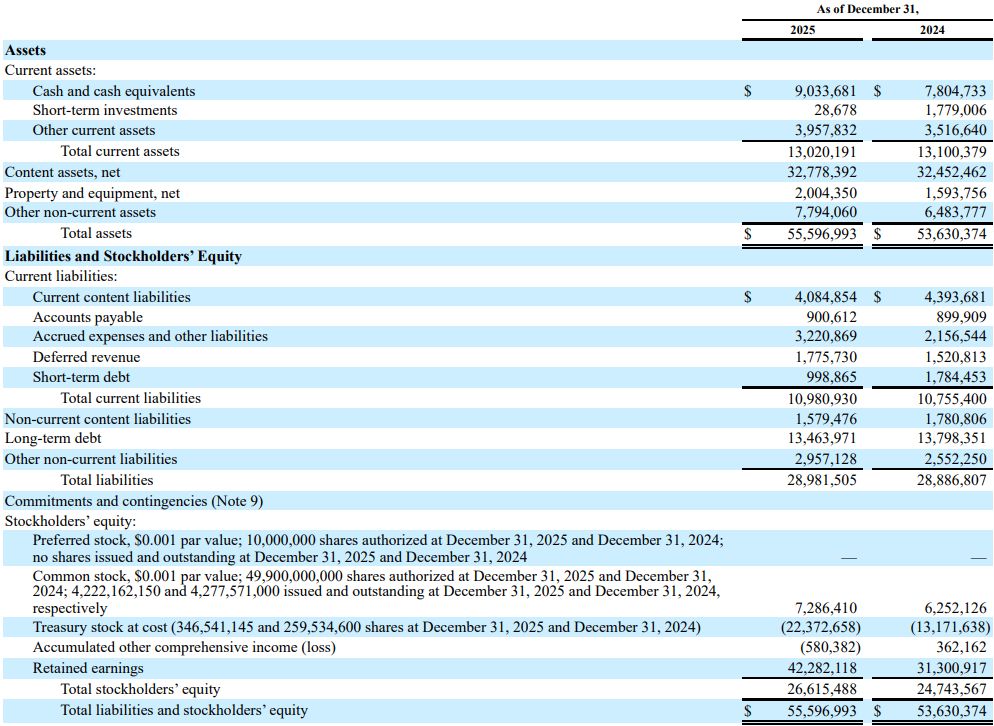Viewport: 994px width, 726px height.
Task: Click Liabilities and Stockholders' Equity heading
Action: (123, 256)
